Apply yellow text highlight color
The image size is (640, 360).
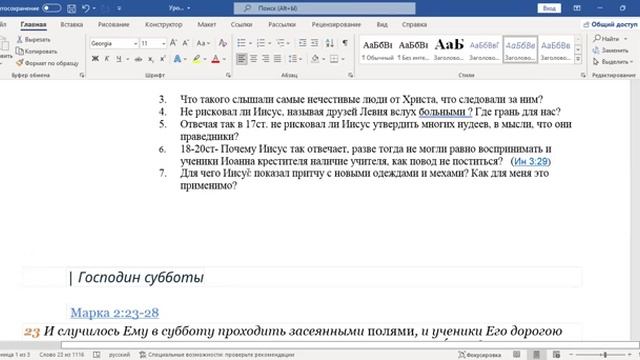[197, 59]
